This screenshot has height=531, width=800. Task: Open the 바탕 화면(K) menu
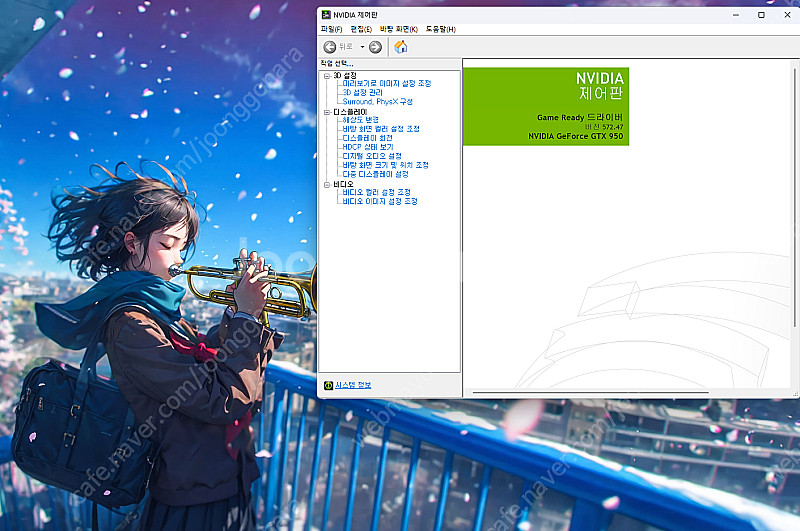[x=398, y=29]
